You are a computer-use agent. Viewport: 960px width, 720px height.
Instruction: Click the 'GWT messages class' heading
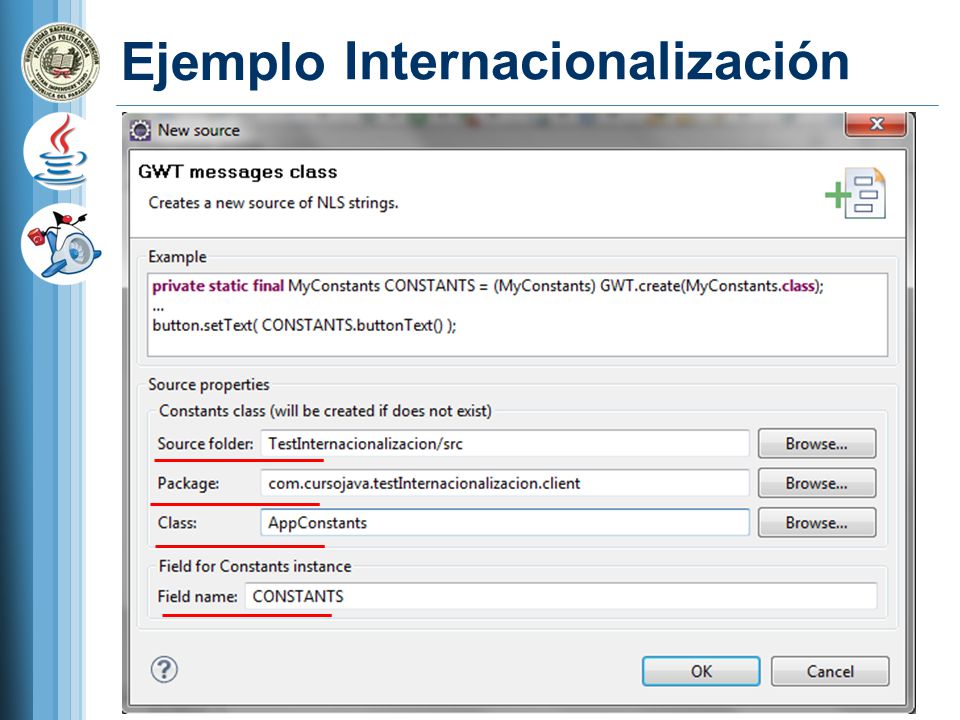point(238,172)
